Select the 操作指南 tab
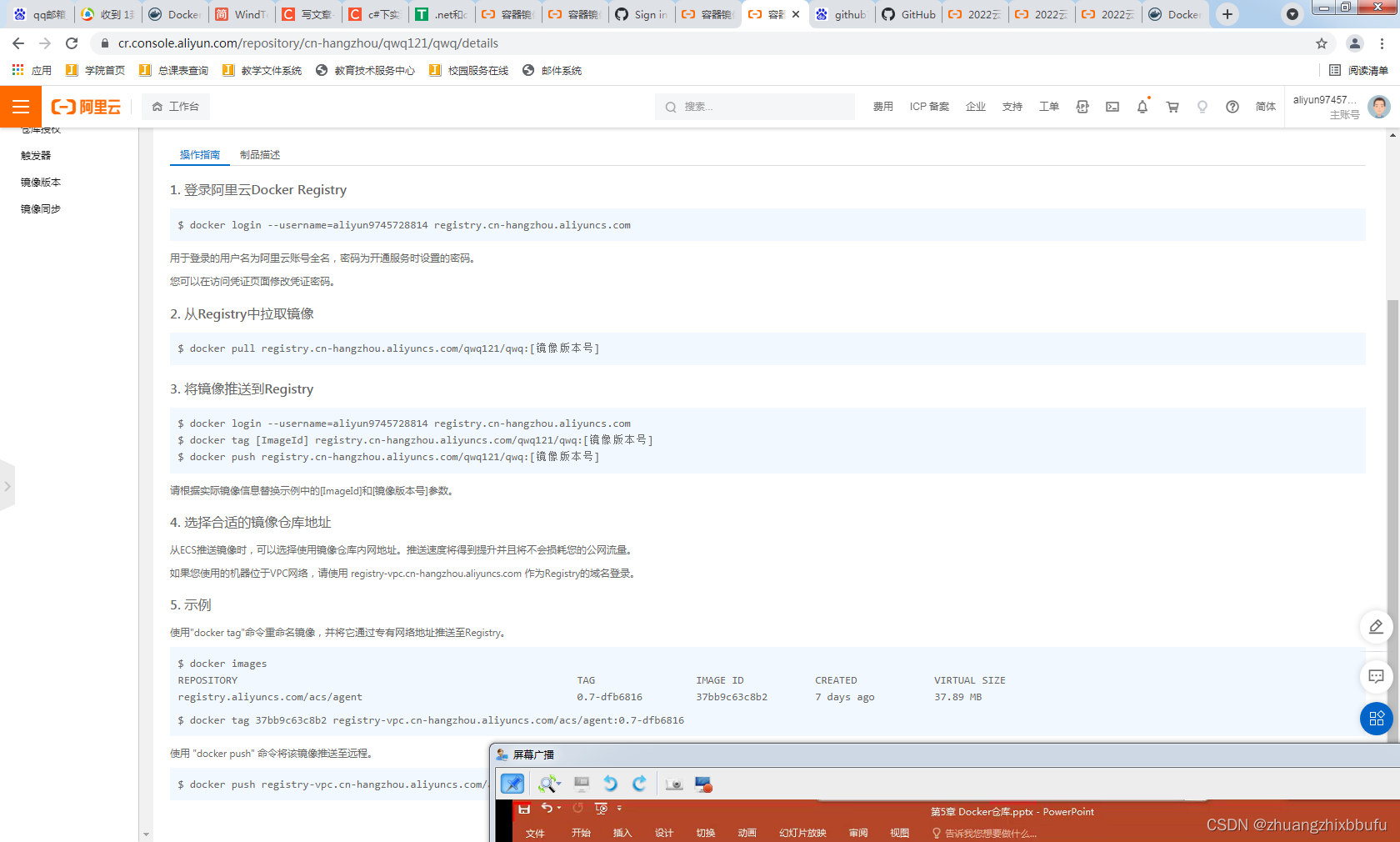 [x=200, y=155]
